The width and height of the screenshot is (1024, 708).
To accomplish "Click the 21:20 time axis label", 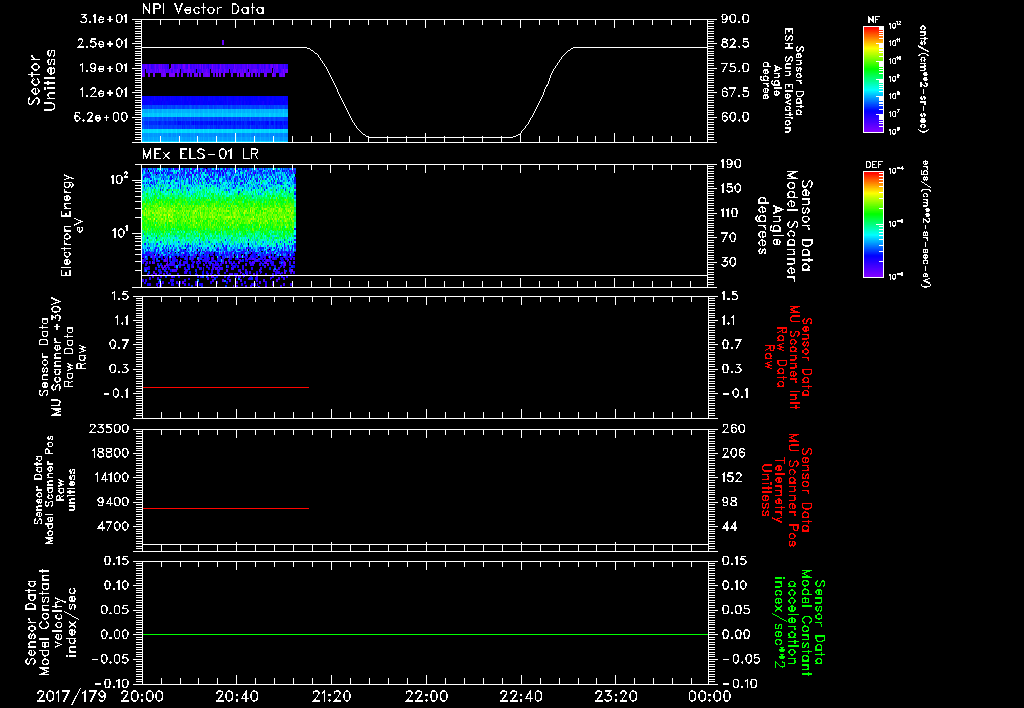I will [x=333, y=696].
